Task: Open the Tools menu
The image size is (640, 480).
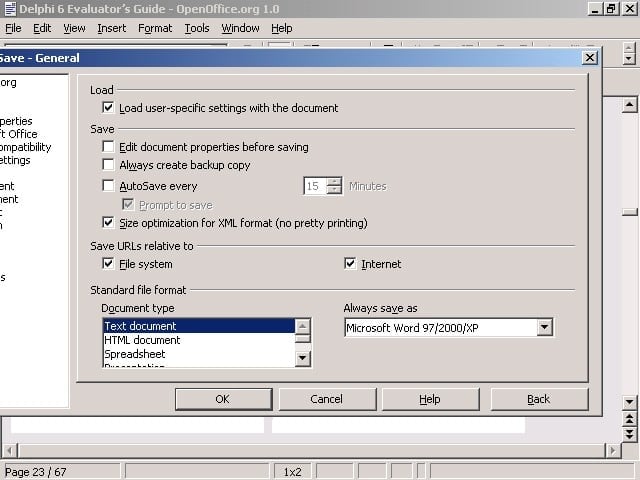Action: point(197,28)
